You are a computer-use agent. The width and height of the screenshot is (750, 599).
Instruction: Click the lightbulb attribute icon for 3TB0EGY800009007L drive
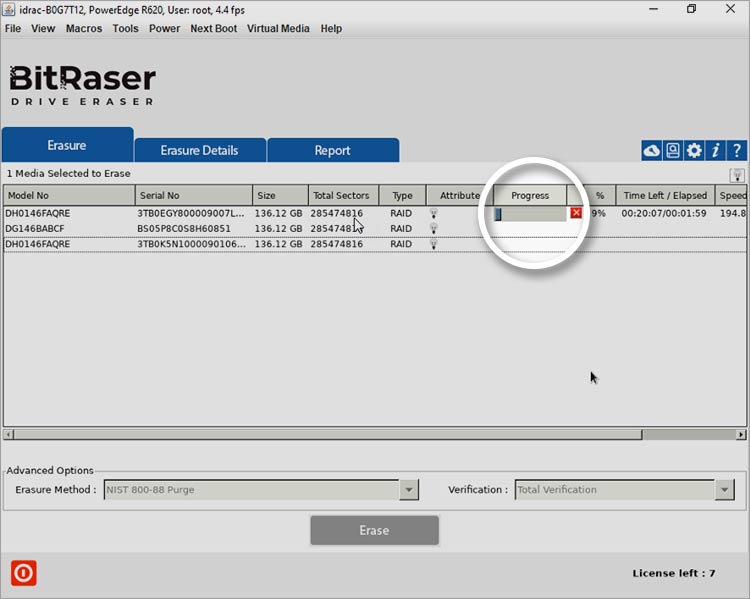coord(433,213)
